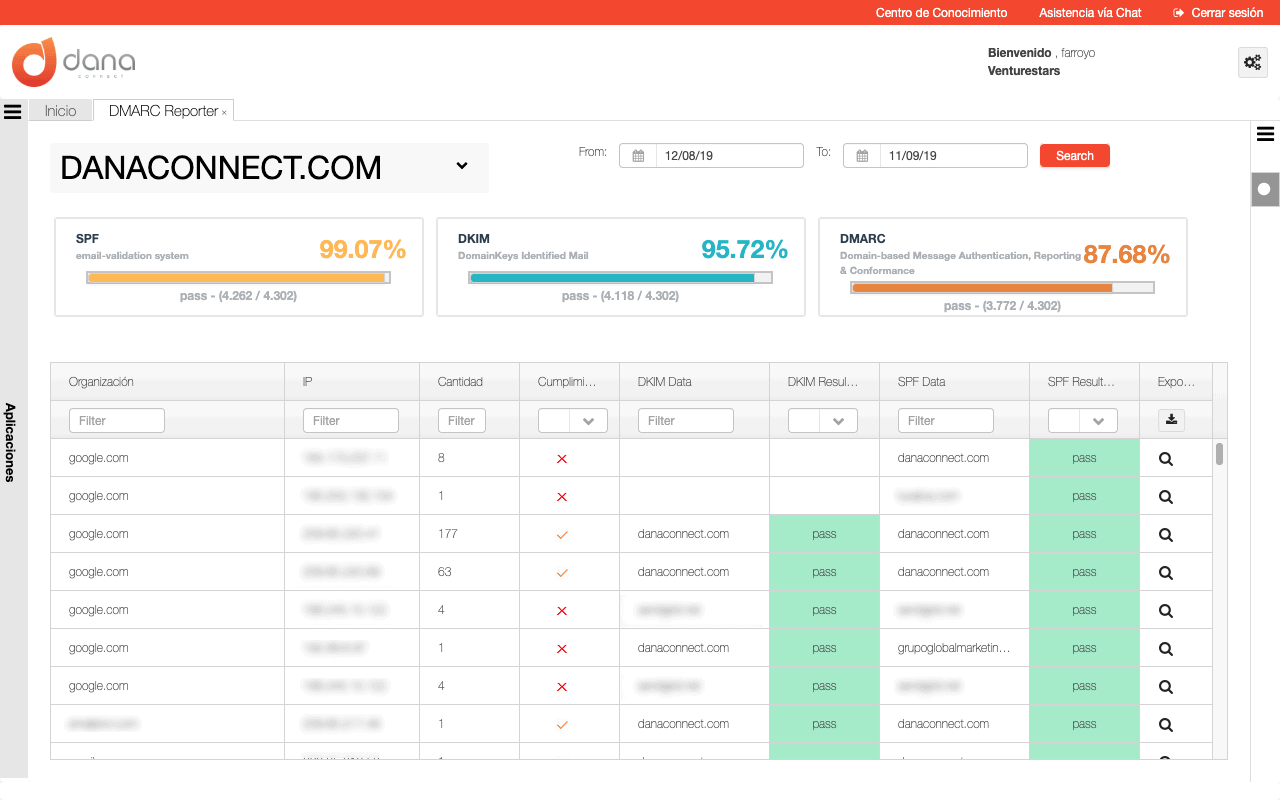Open the right-side hamburger menu
Image resolution: width=1281 pixels, height=800 pixels.
tap(1265, 134)
